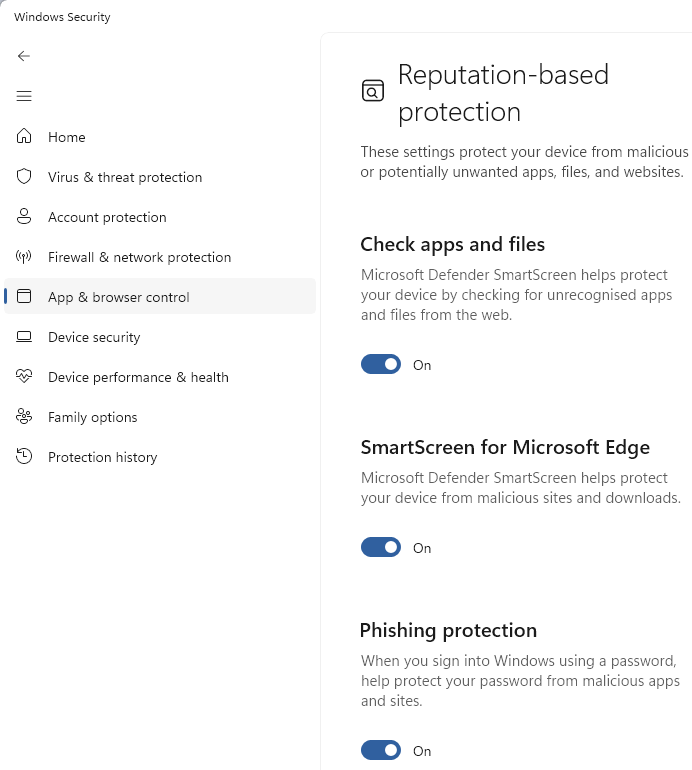This screenshot has width=692, height=770.
Task: Click the Account protection person icon
Action: pyautogui.click(x=24, y=216)
